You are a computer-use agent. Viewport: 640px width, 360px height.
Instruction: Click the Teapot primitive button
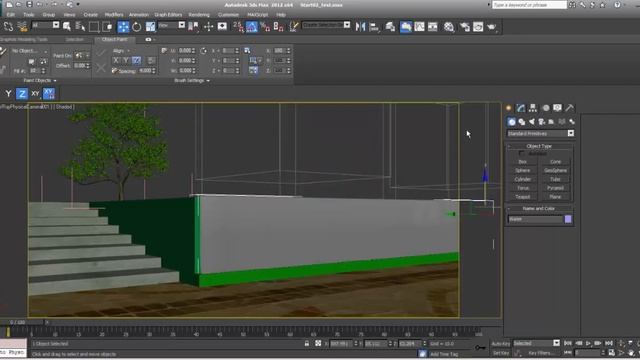(x=522, y=197)
